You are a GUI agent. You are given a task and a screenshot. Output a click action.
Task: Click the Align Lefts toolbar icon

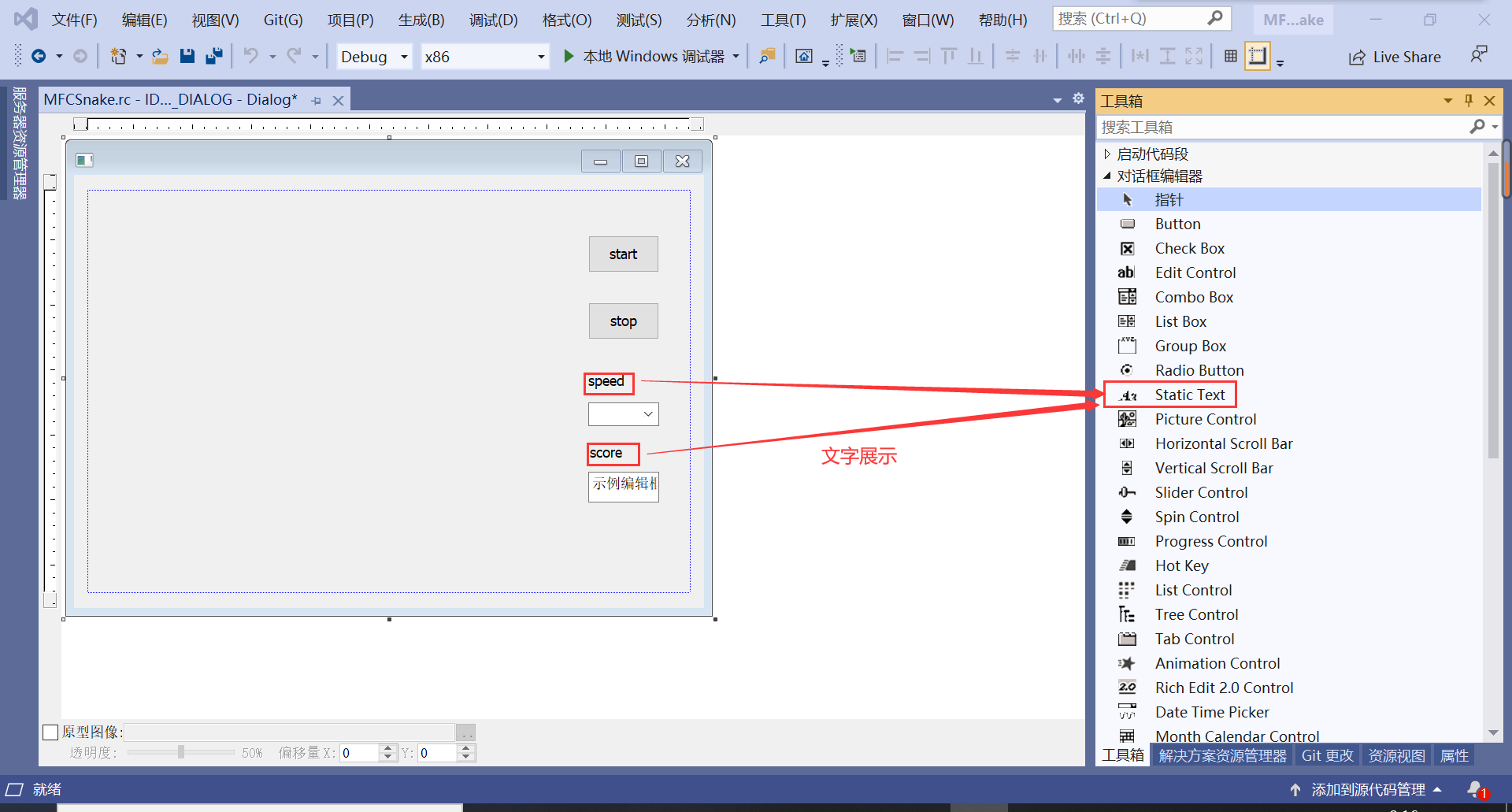(x=895, y=56)
